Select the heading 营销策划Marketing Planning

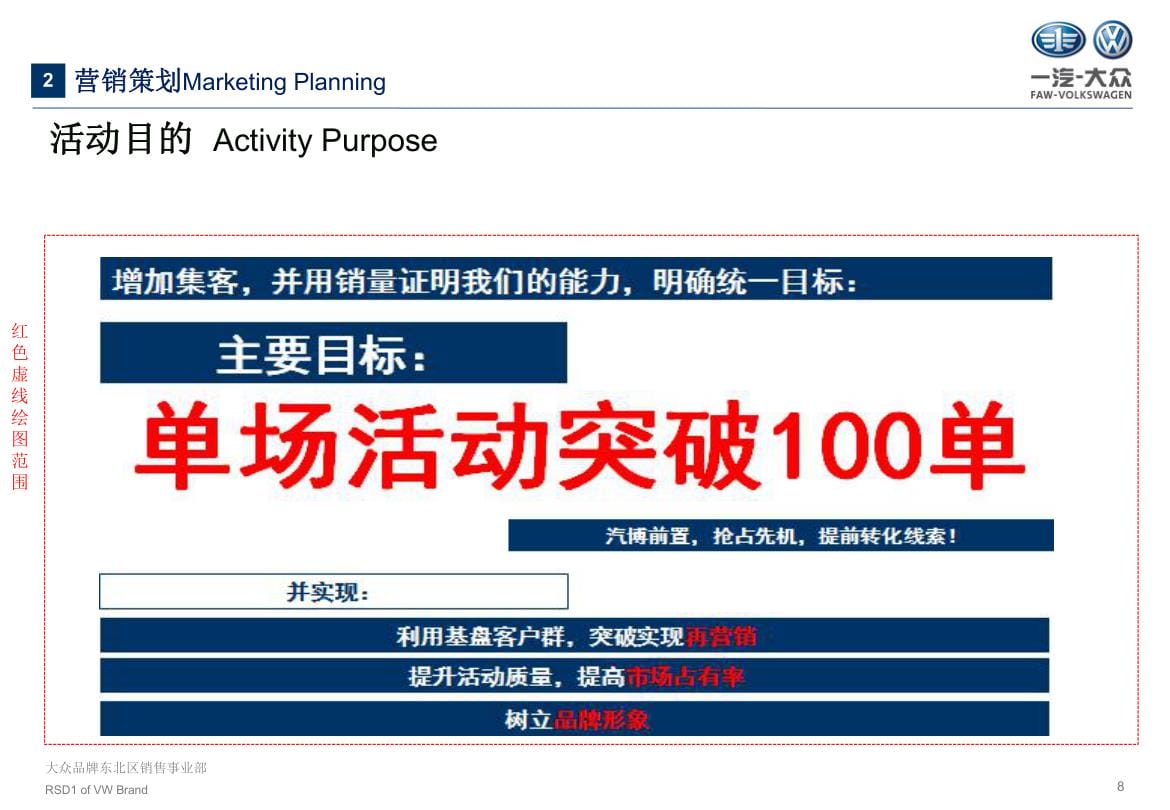tap(230, 81)
